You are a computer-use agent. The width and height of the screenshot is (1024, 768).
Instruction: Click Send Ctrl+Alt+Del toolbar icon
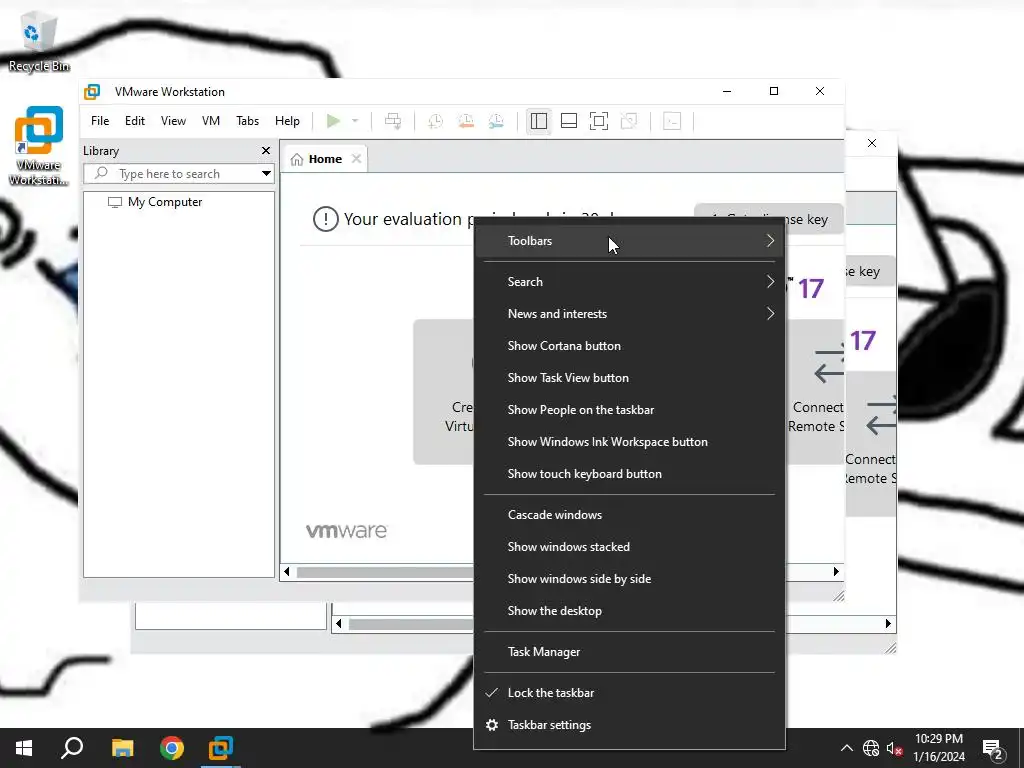click(393, 121)
